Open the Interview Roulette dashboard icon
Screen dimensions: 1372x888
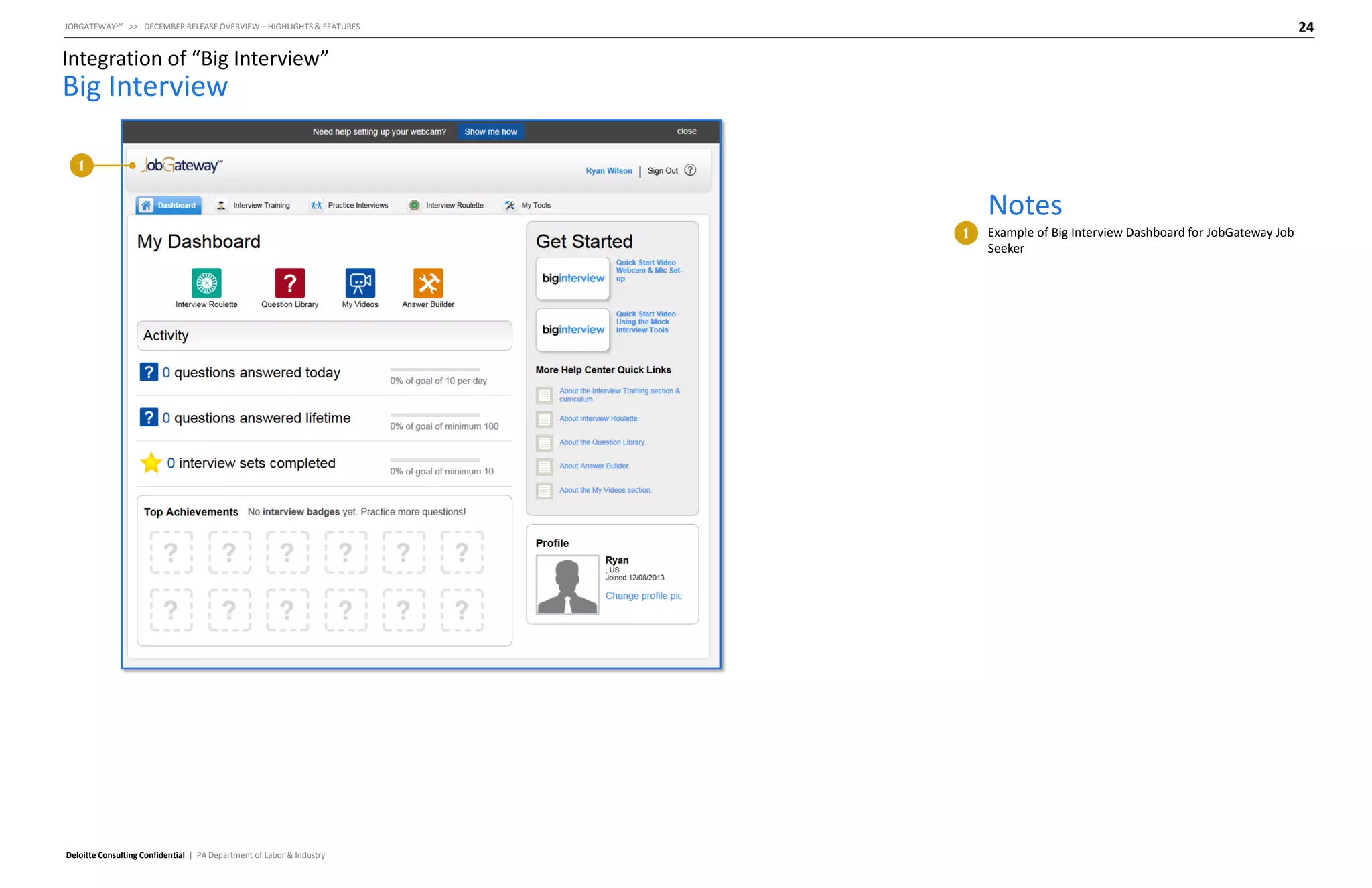[x=206, y=283]
